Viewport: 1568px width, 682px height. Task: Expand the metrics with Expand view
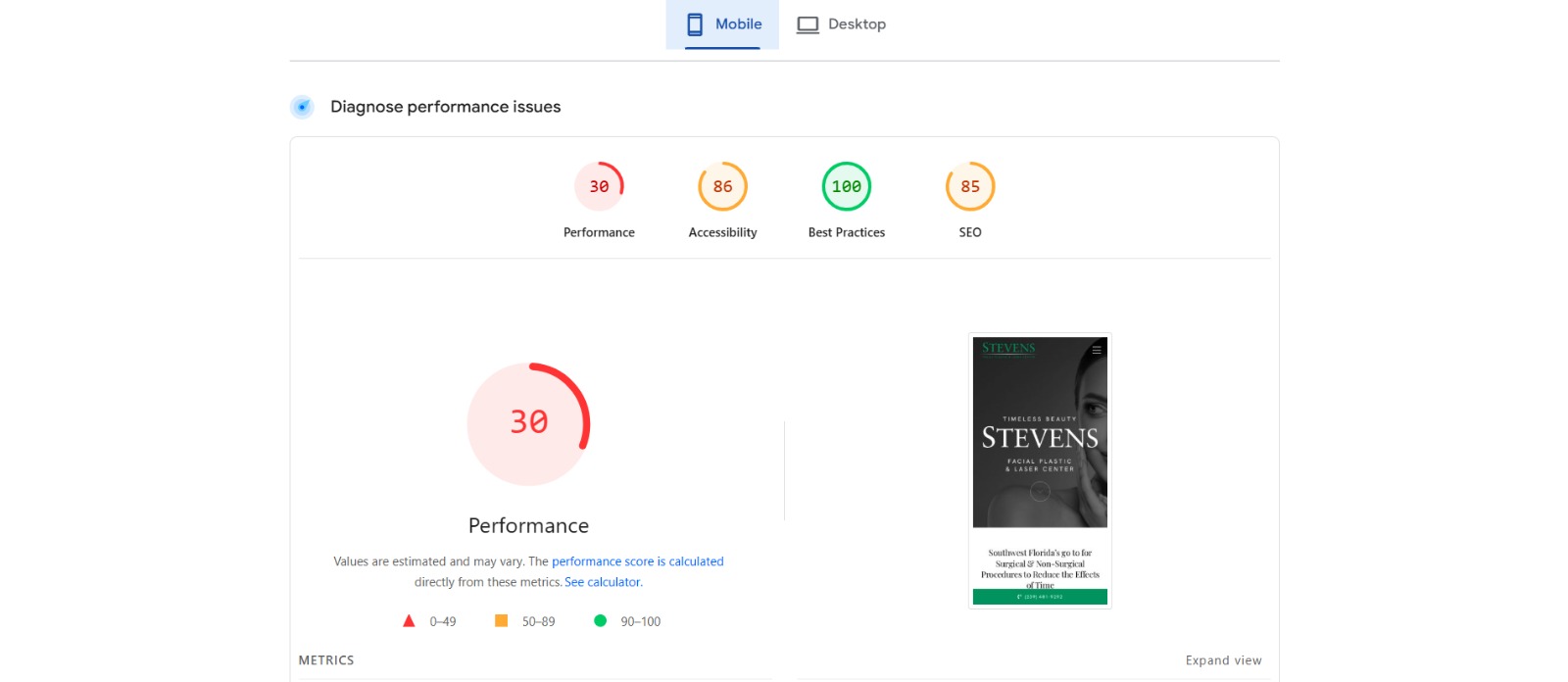(x=1223, y=660)
